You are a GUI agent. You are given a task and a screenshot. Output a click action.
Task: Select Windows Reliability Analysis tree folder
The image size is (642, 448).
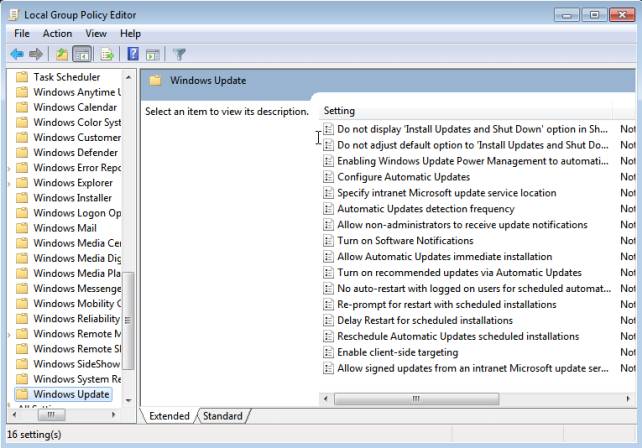pos(77,319)
